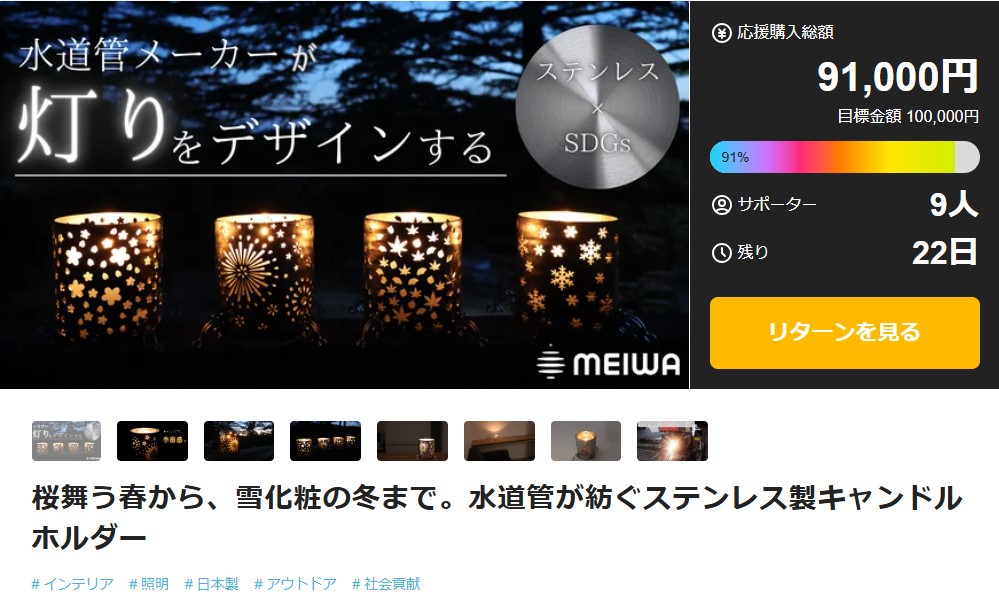Click the #社会貢献 tag
The width and height of the screenshot is (999, 596).
pos(386,583)
